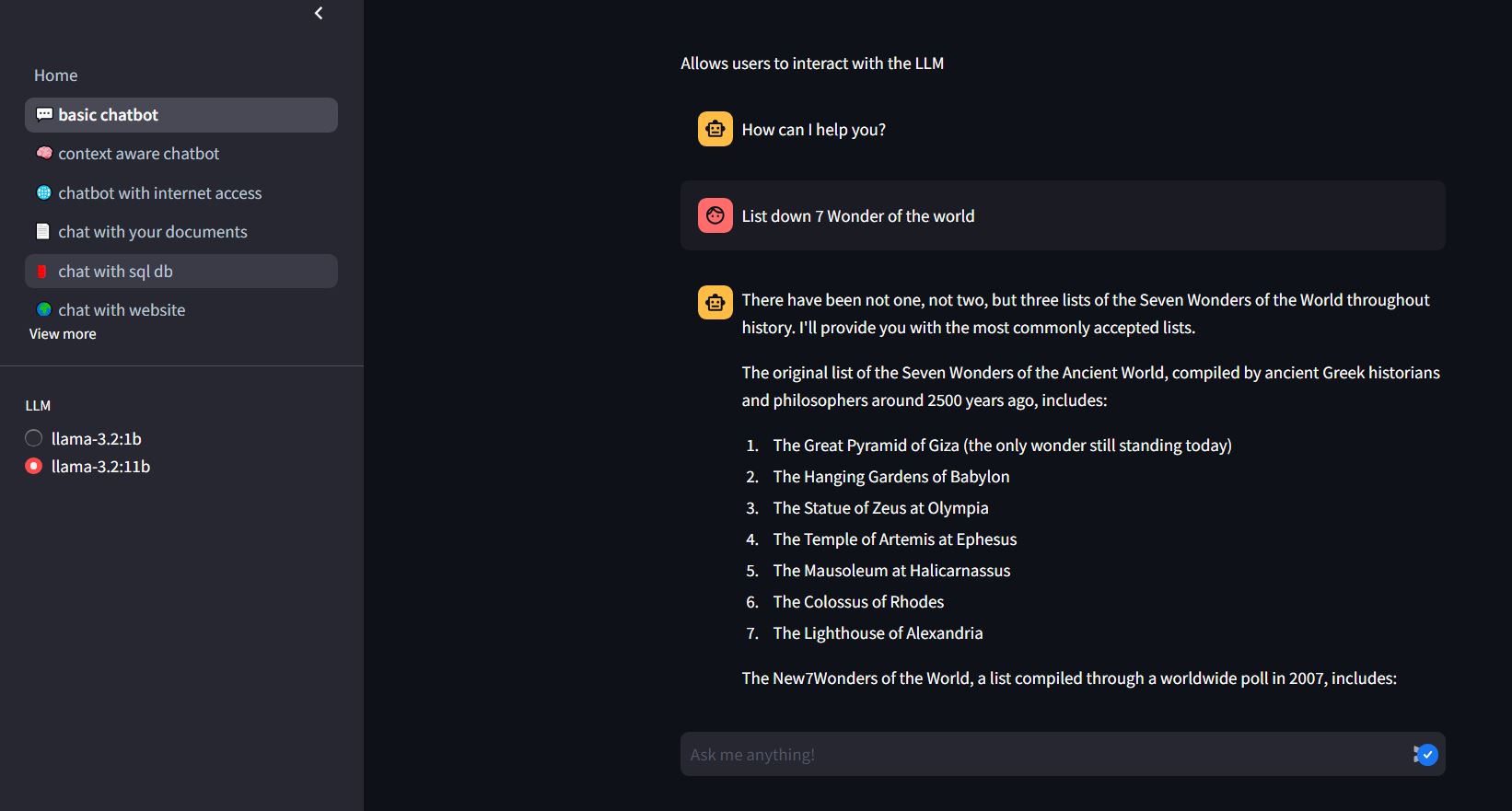Click the red database icon for chat with sql db
Screen dimensions: 1512x811
[x=42, y=272]
